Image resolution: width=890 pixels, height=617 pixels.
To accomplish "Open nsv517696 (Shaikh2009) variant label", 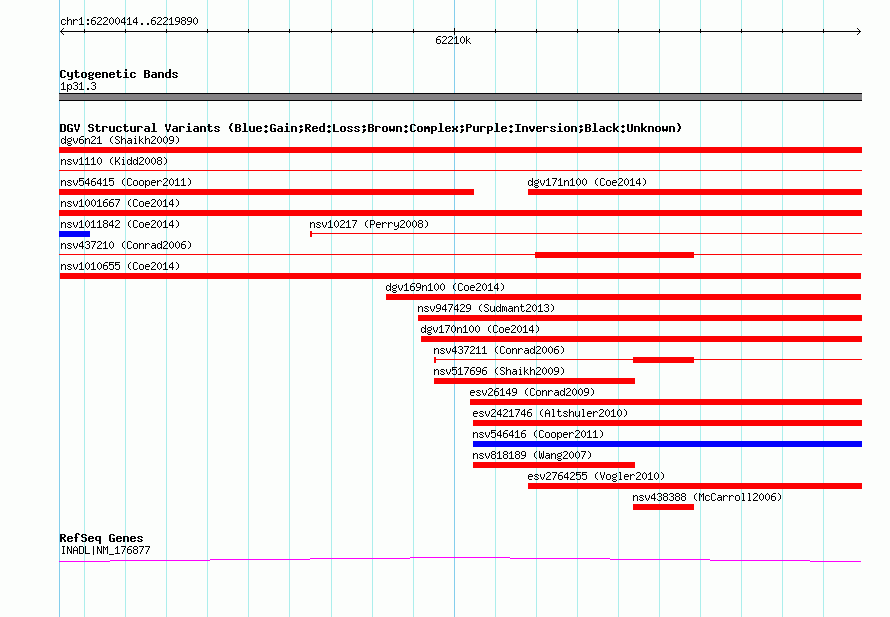I will (499, 371).
